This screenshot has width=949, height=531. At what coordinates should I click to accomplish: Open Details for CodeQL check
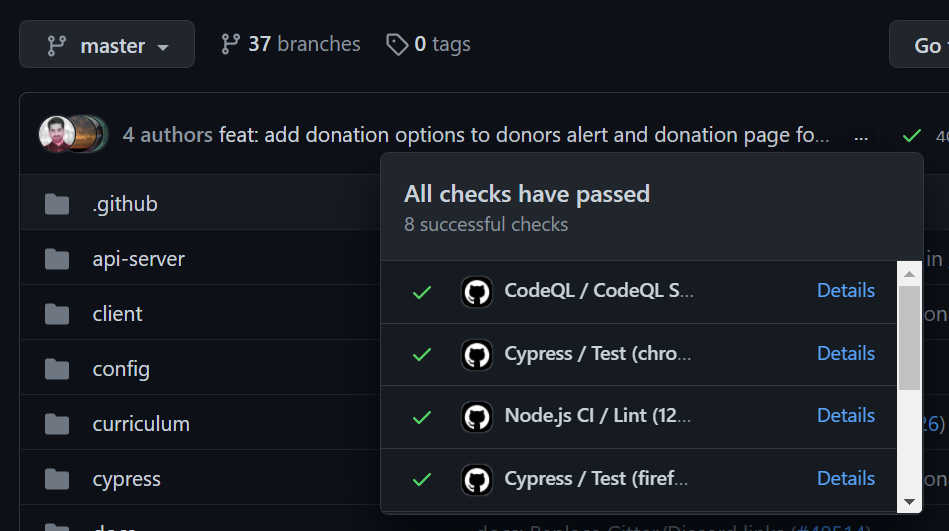[x=846, y=290]
